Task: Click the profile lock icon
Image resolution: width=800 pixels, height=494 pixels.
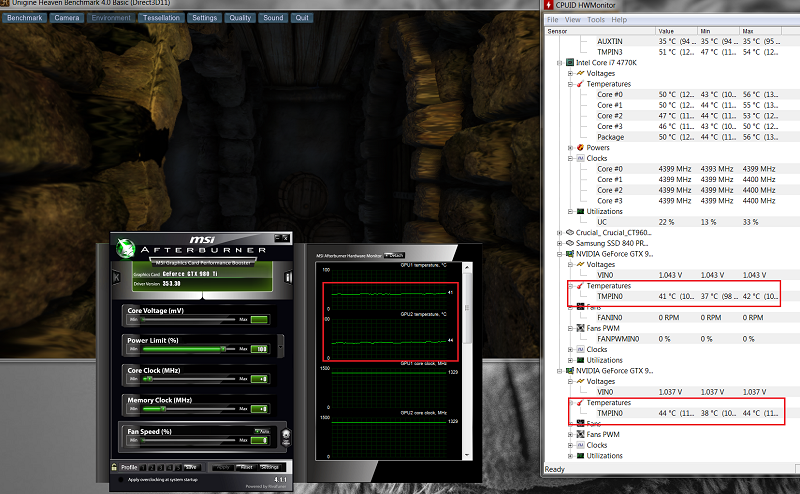Action: [x=114, y=467]
